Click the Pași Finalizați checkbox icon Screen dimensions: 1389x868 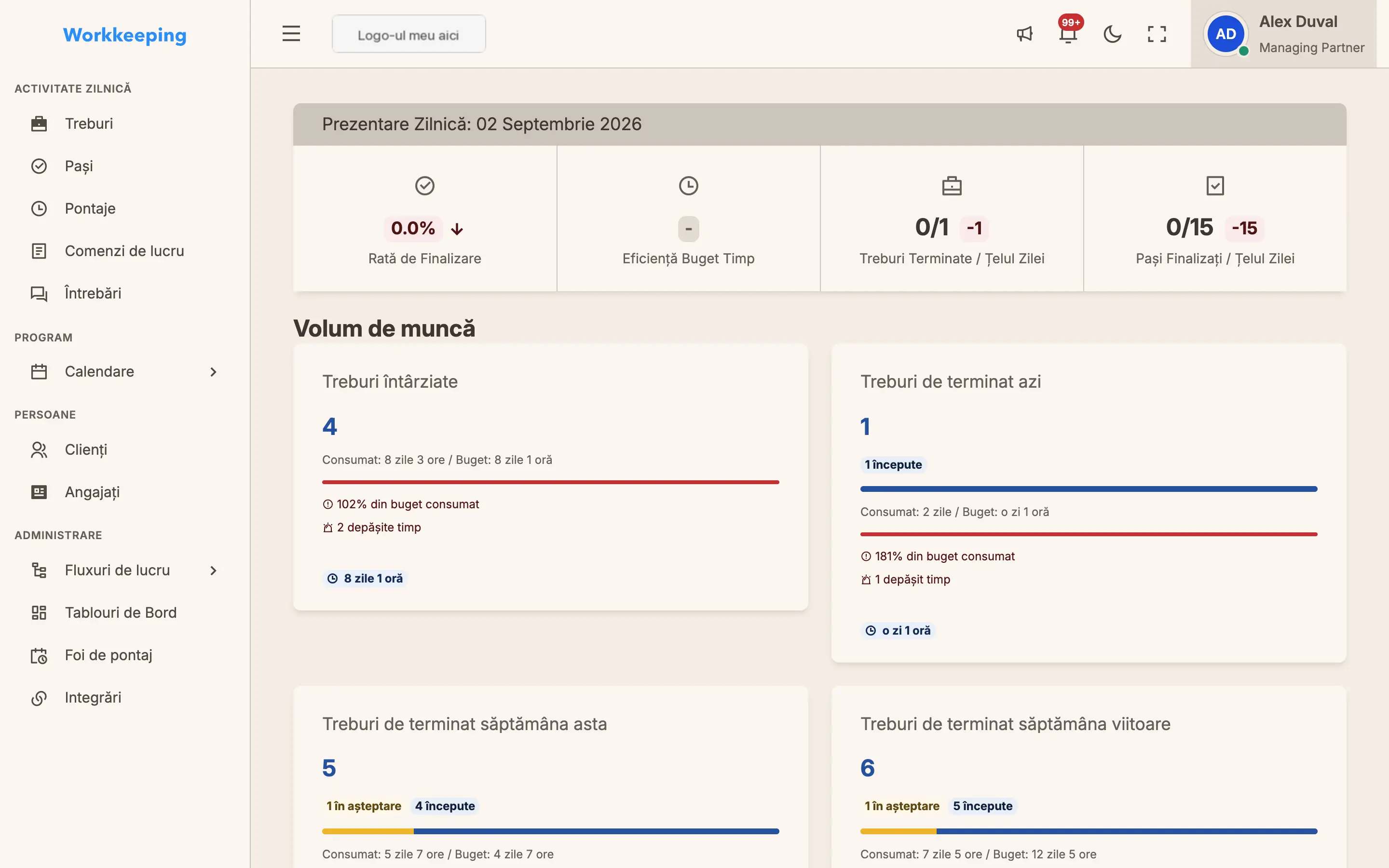pos(1215,186)
